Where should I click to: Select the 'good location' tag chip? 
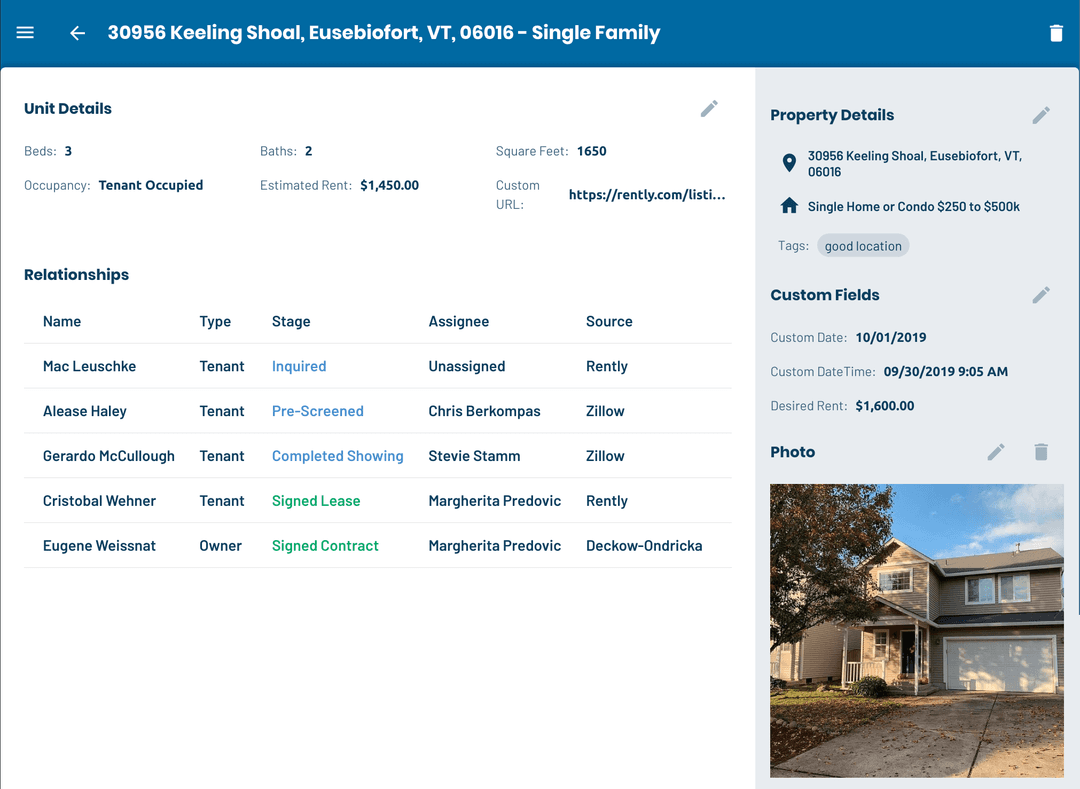pos(863,246)
